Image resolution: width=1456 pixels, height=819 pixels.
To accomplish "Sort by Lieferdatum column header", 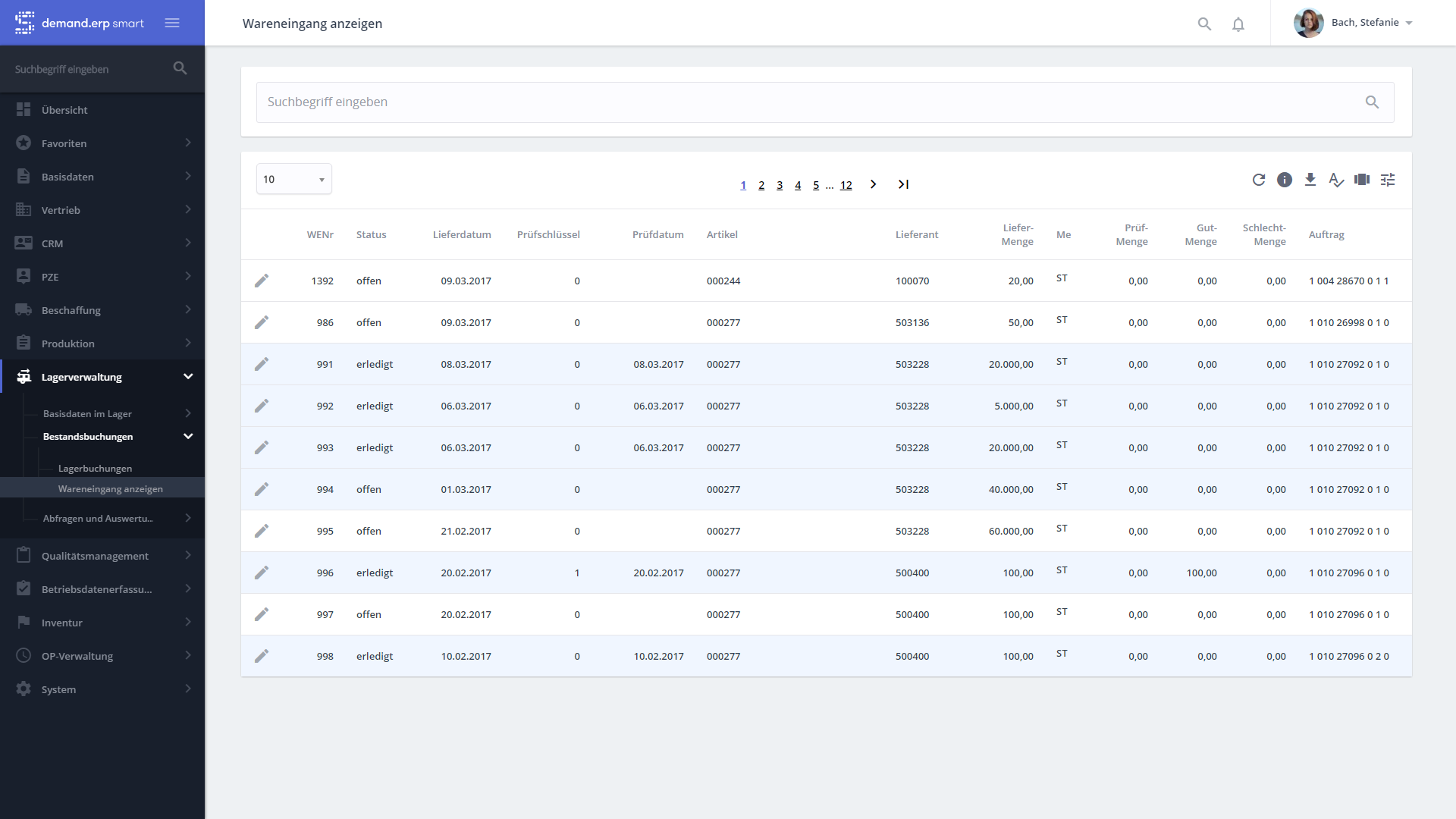I will (462, 234).
